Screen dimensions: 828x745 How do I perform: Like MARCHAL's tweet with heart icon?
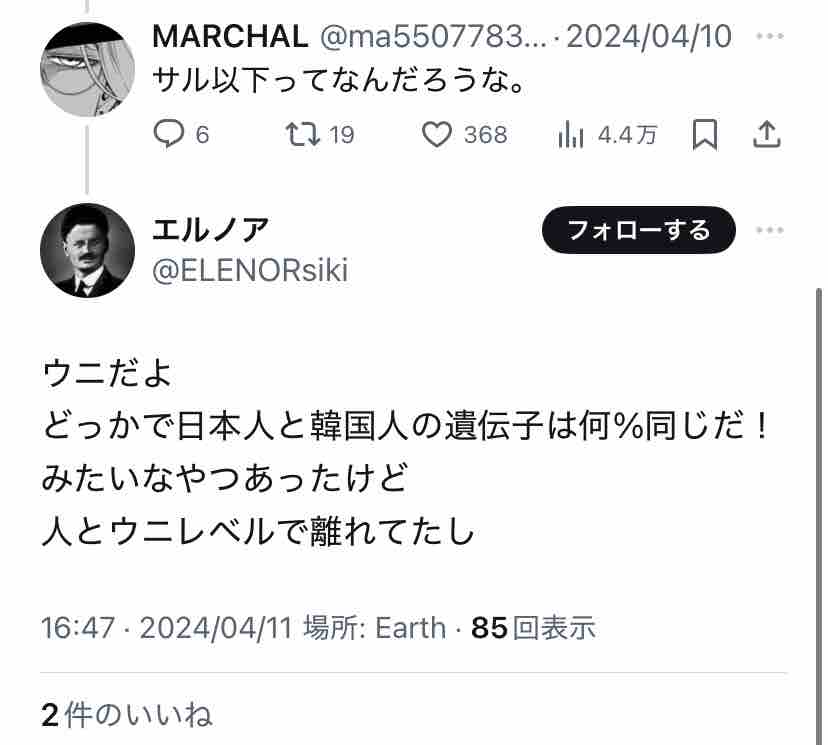[464, 134]
